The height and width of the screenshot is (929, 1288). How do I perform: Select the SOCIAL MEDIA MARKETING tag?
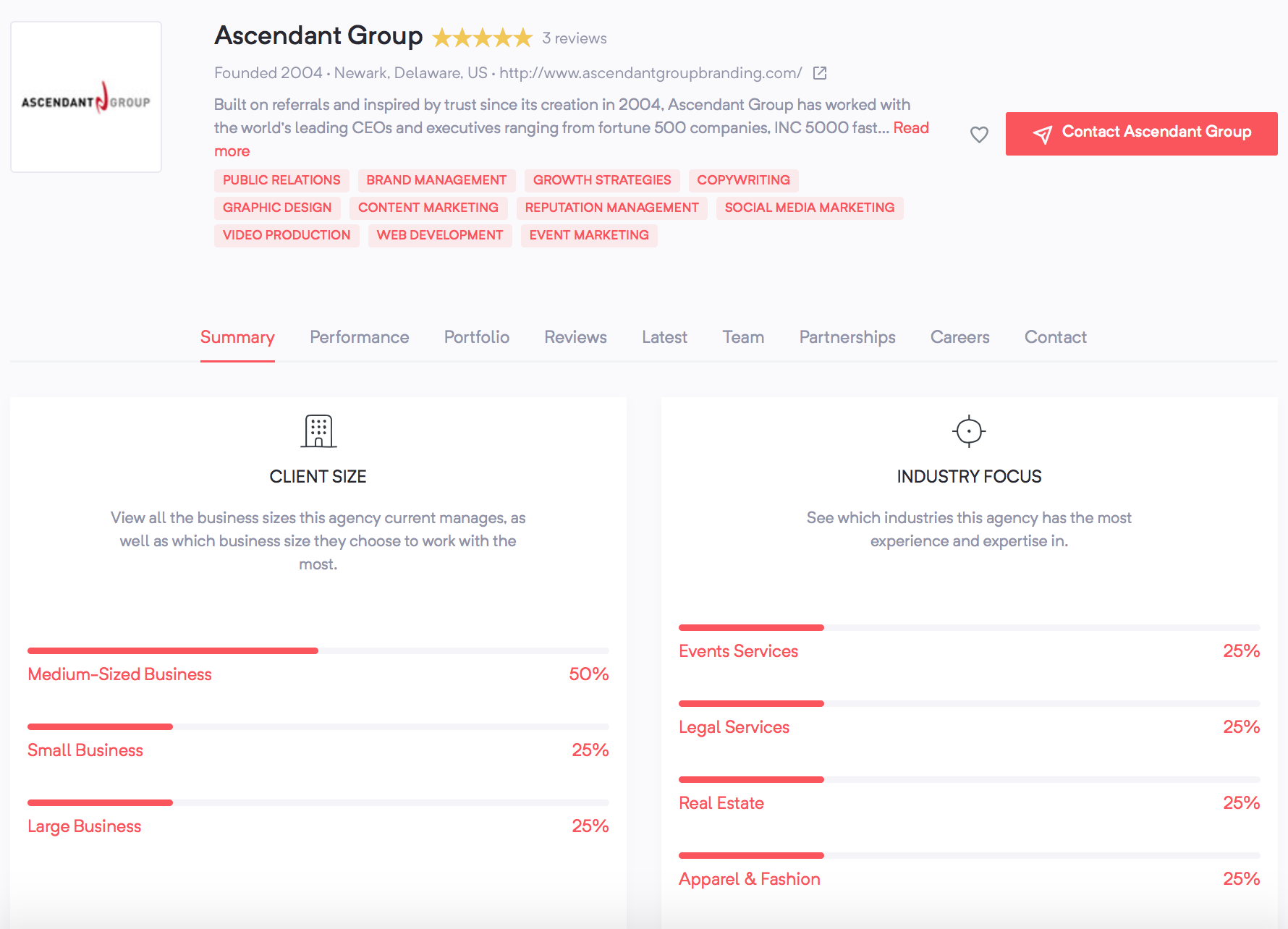810,208
